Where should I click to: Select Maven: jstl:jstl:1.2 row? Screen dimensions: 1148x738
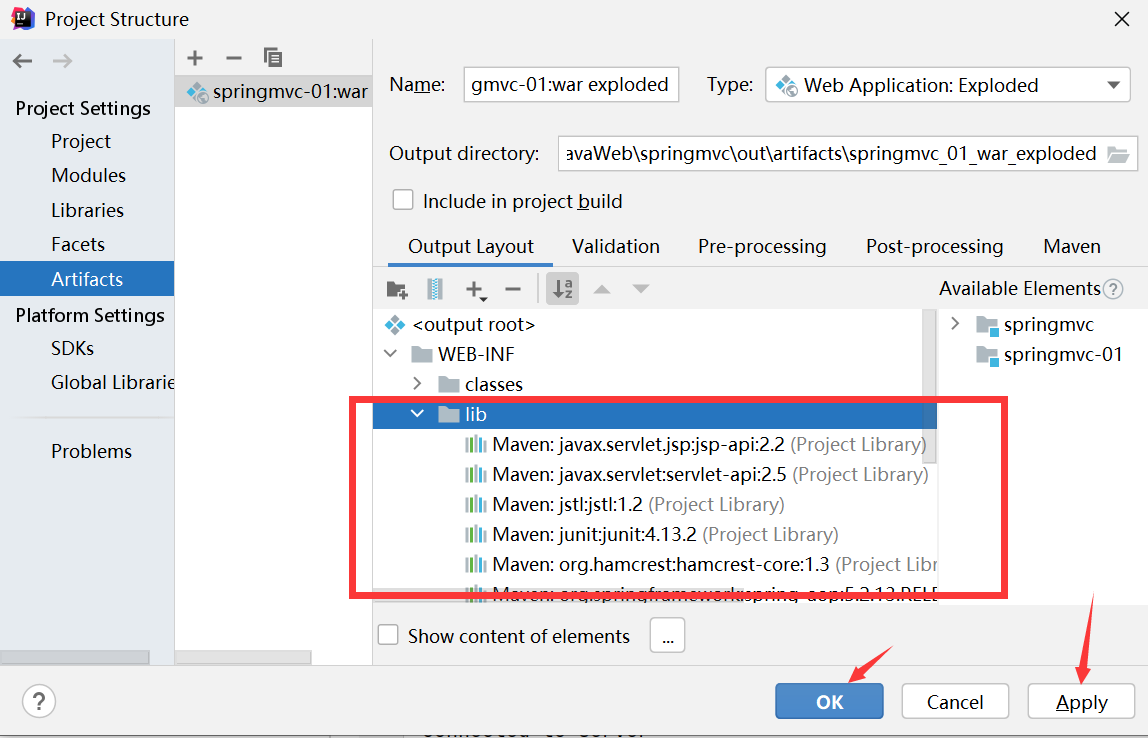click(655, 504)
